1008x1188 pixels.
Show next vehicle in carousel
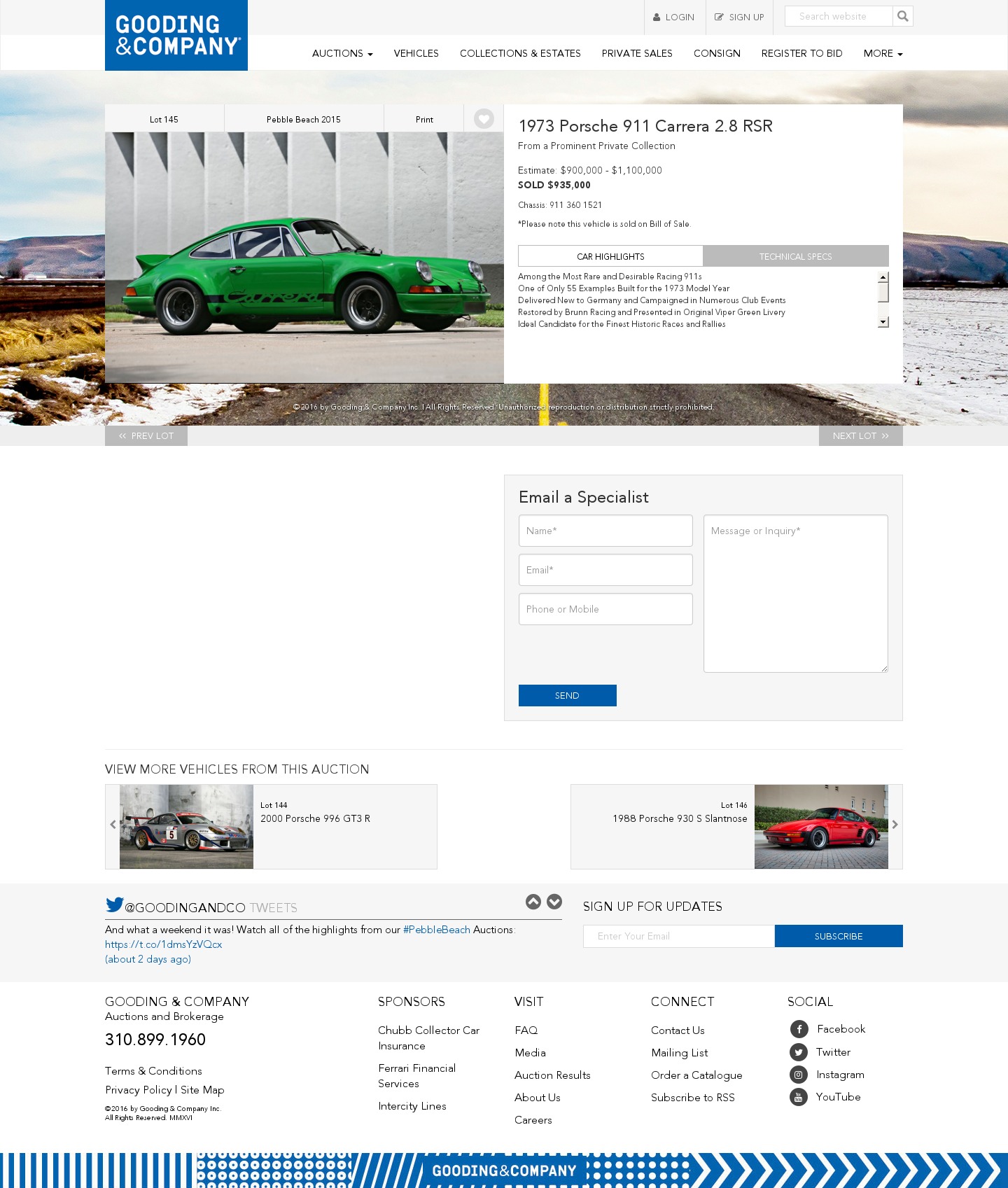[895, 825]
